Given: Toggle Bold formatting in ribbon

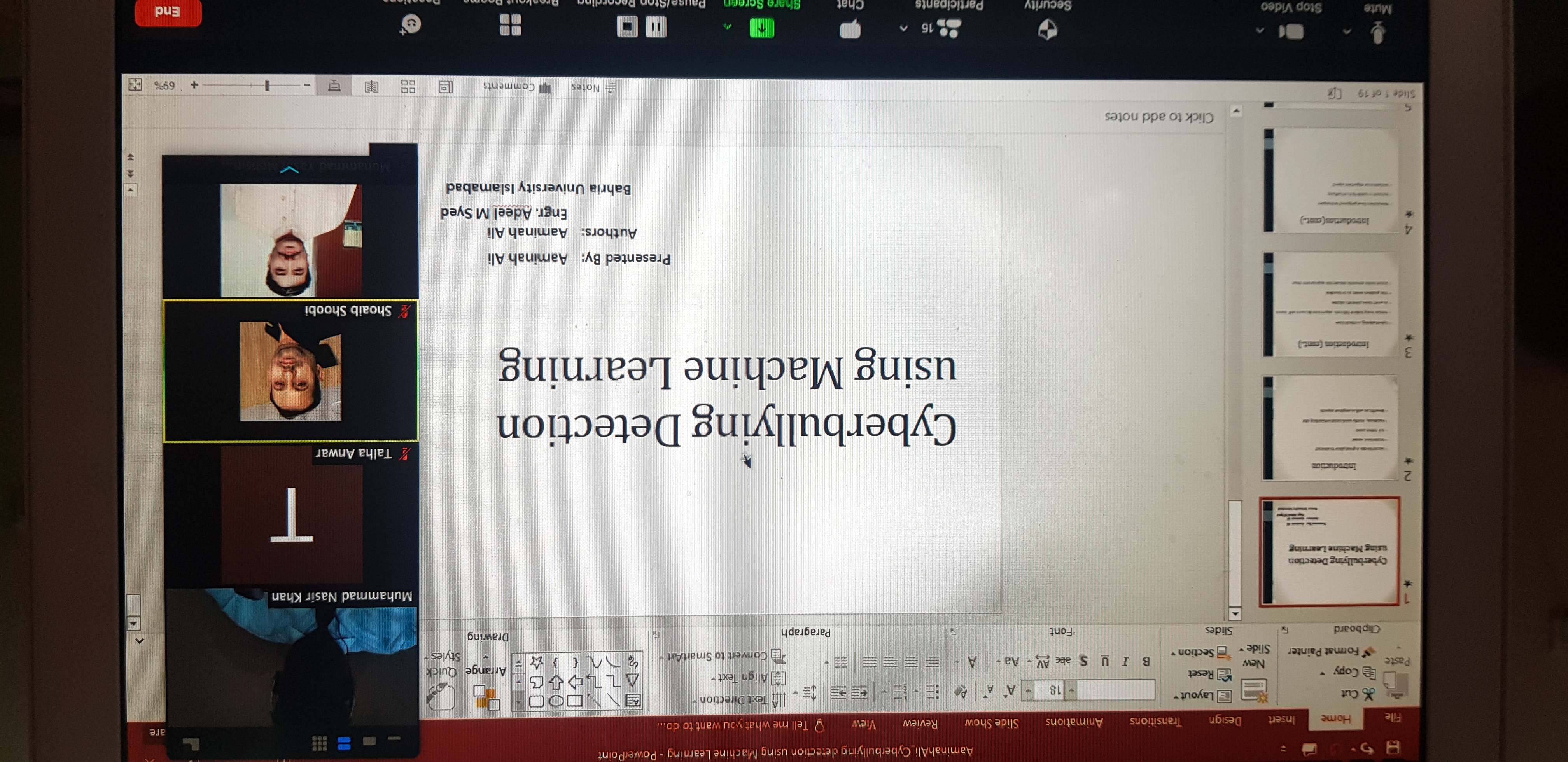Looking at the screenshot, I should click(x=1146, y=661).
